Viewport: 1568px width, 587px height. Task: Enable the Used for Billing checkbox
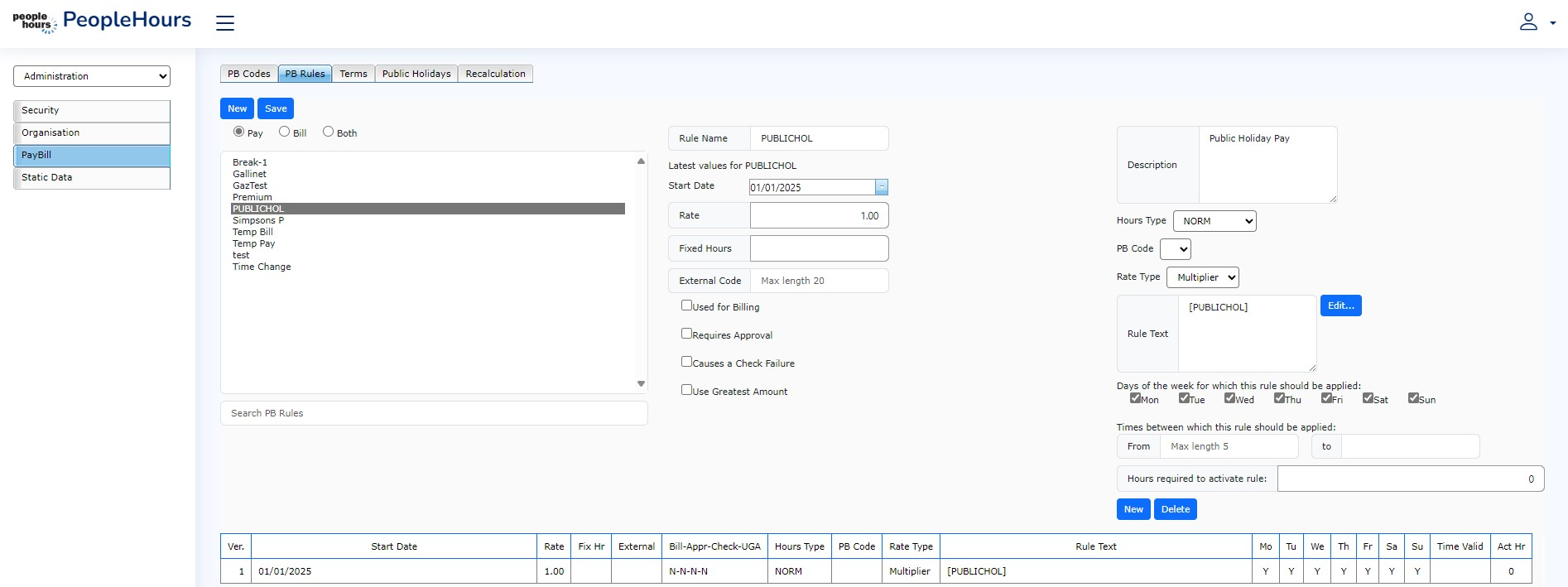tap(686, 306)
